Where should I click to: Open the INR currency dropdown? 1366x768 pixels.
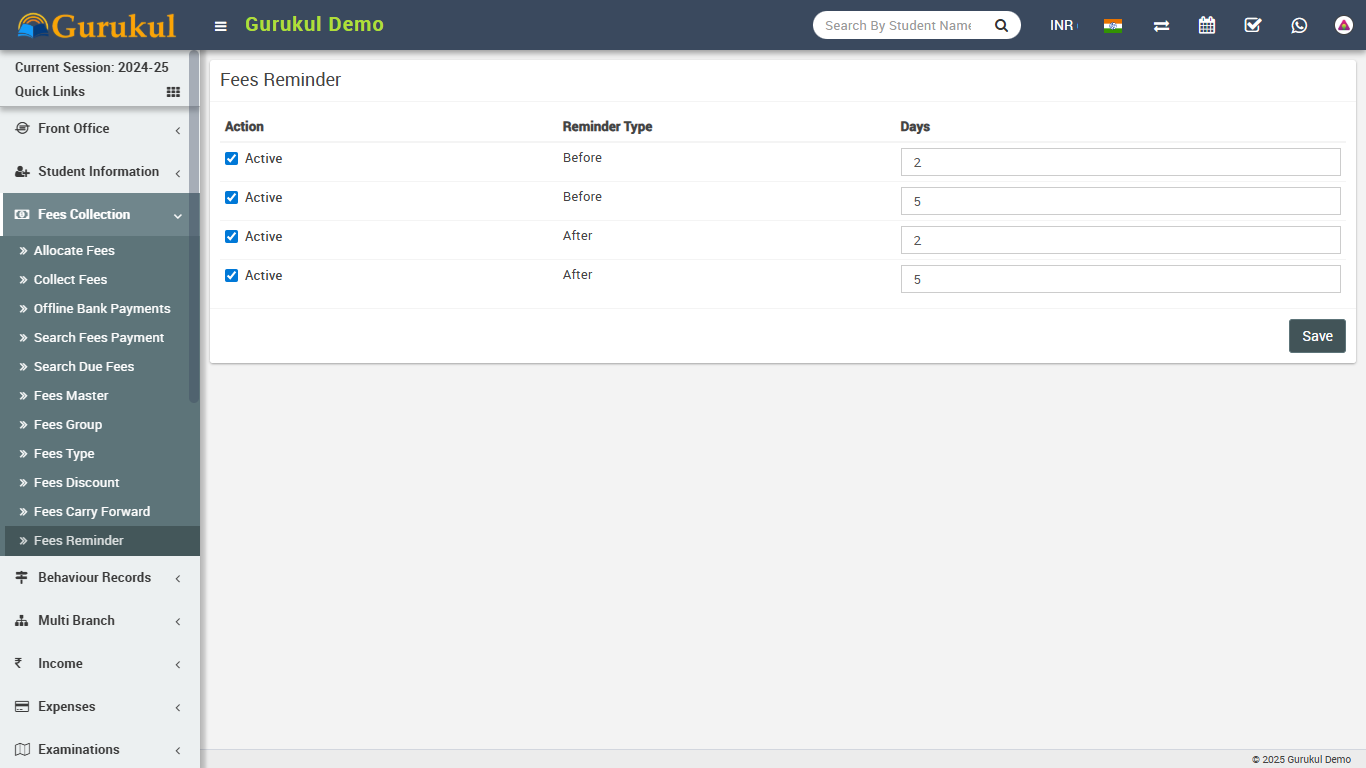pos(1062,25)
